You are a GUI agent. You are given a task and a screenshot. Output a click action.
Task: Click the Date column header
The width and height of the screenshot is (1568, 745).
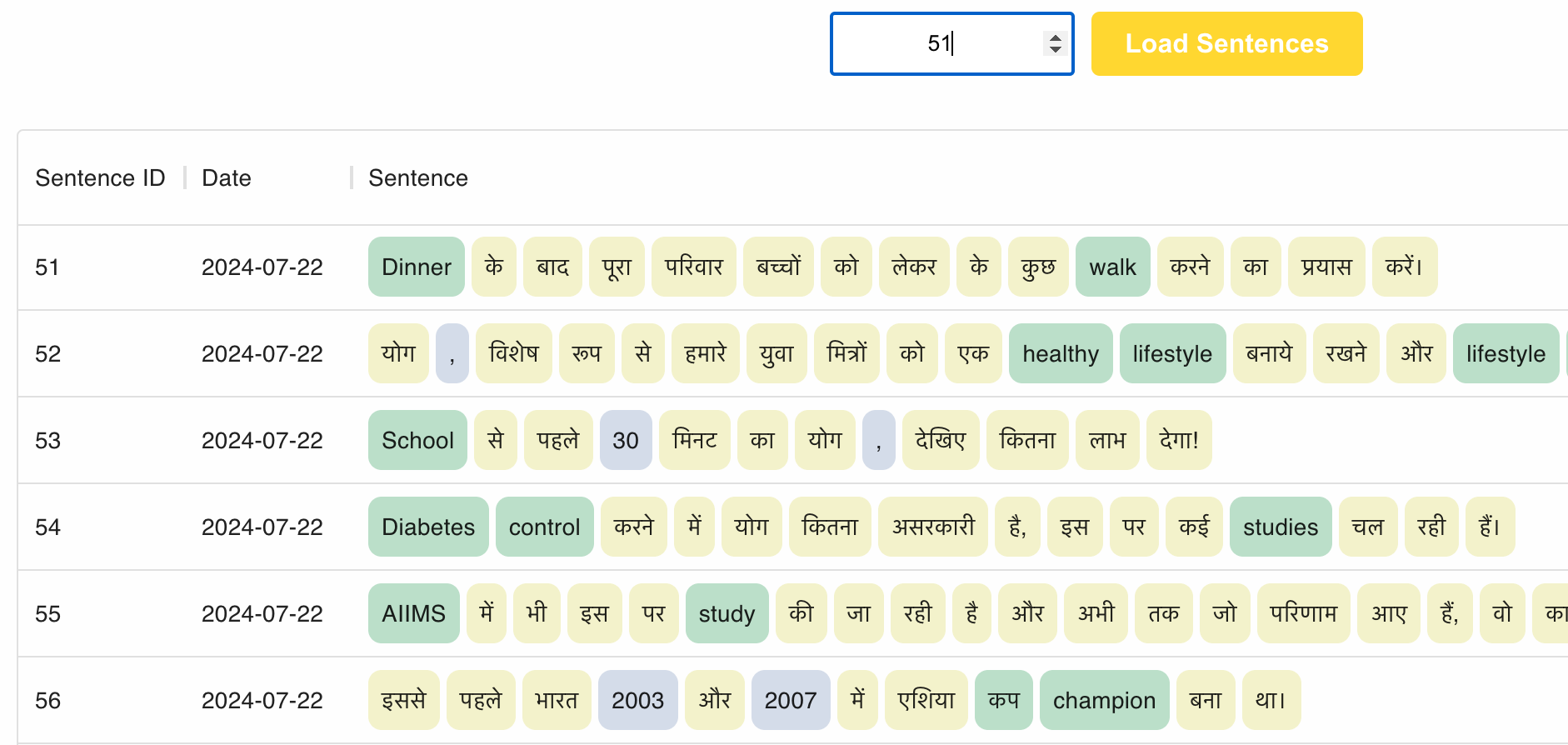[x=227, y=178]
